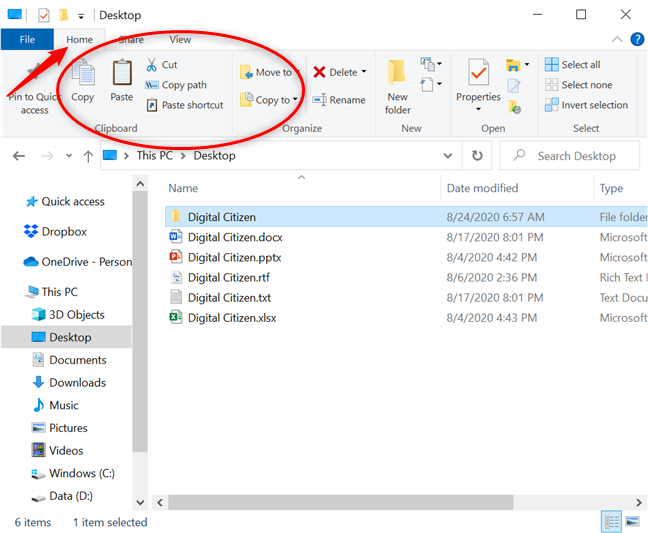This screenshot has height=533, width=648.
Task: Expand the address bar history dropdown
Action: 448,156
